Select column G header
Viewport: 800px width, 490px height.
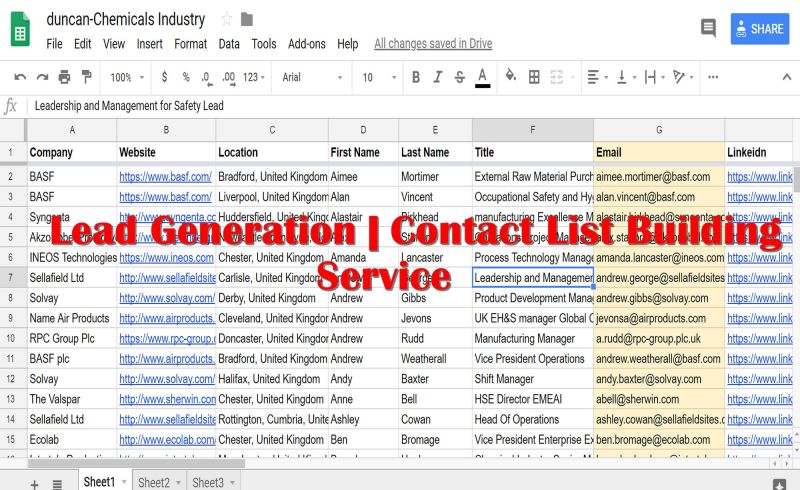pyautogui.click(x=659, y=130)
